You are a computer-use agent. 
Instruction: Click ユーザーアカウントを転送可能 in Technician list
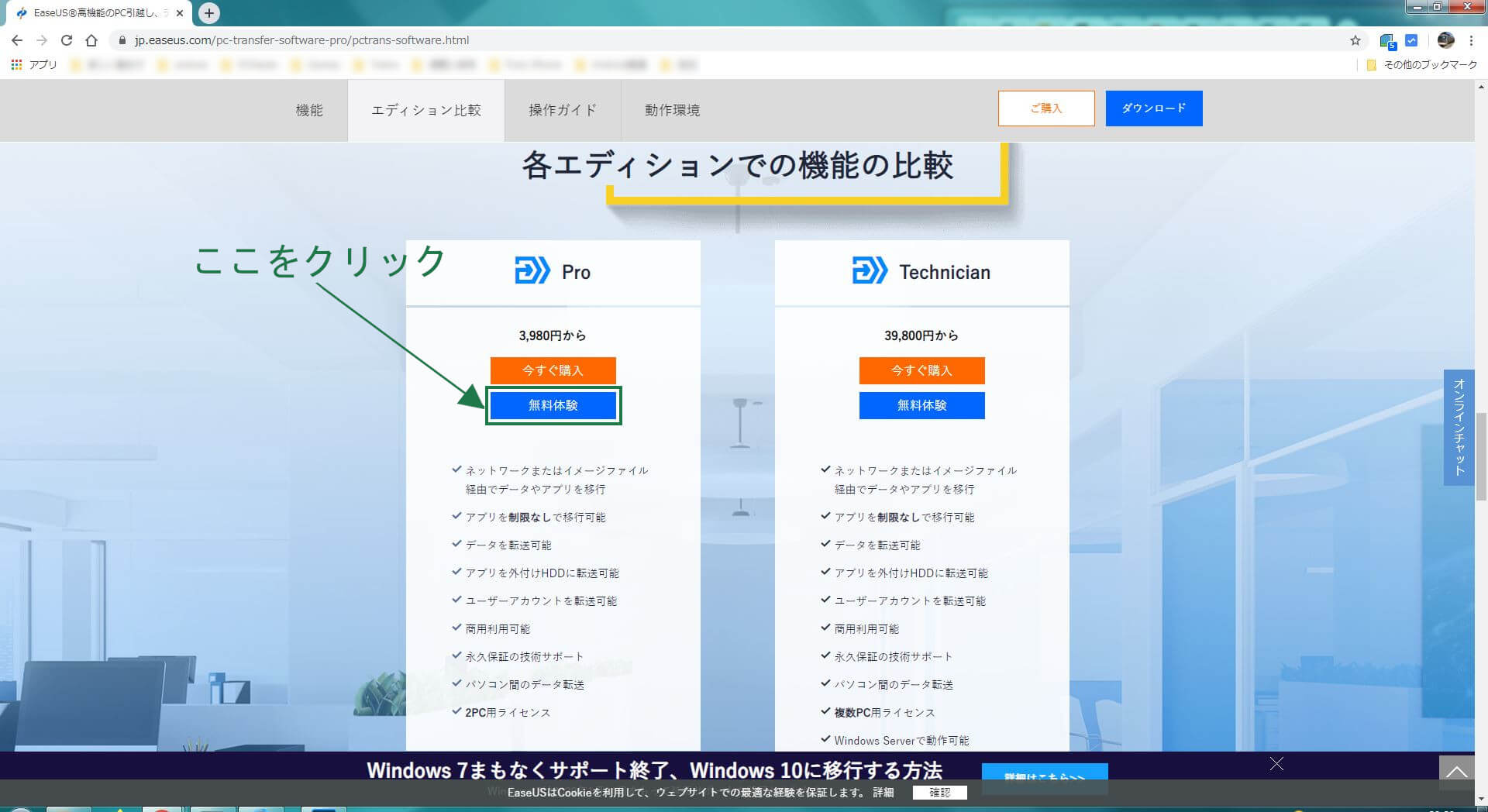coord(910,600)
